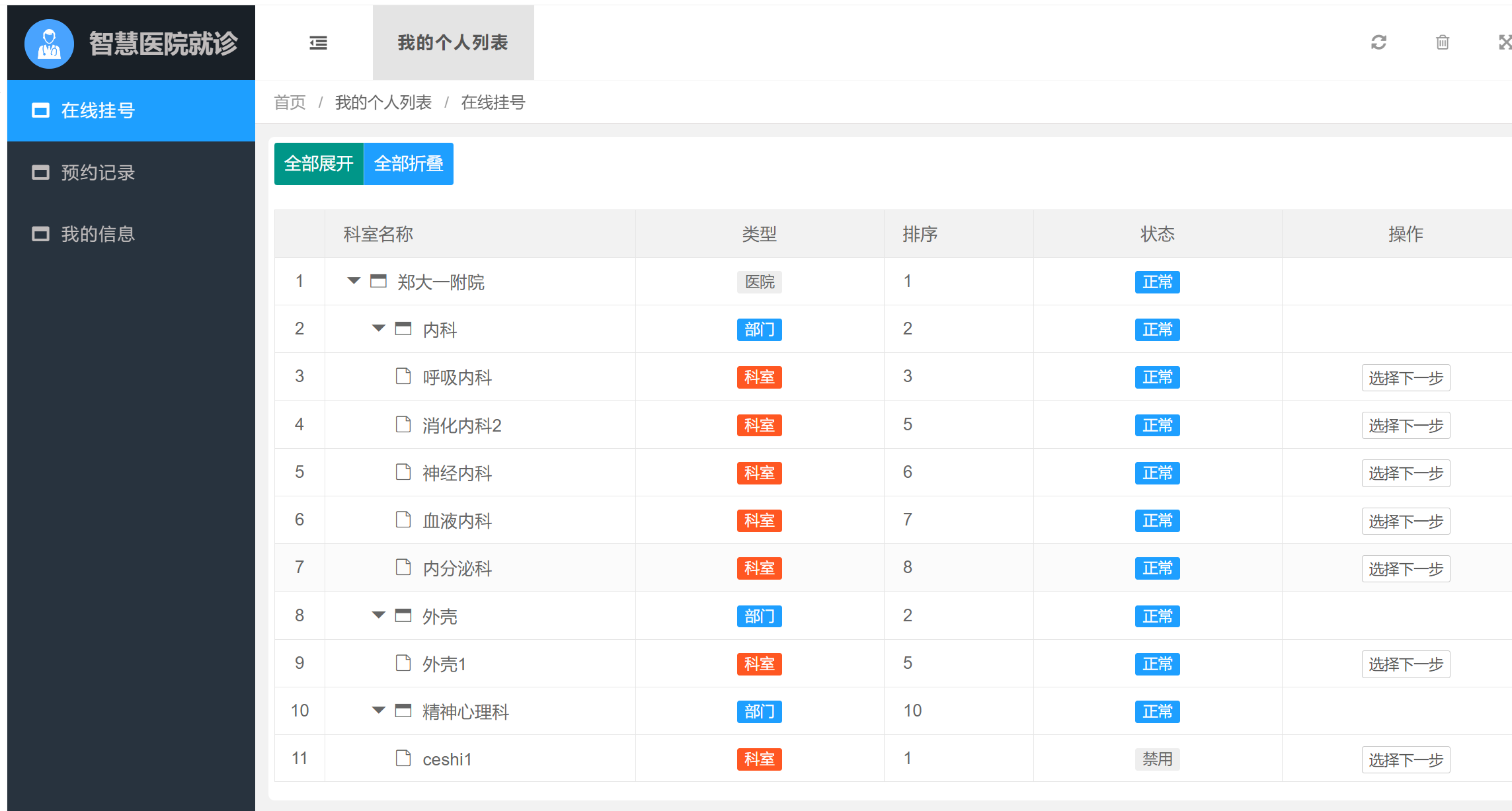Click 首页 in the breadcrumb
Screen dimensions: 1512x811
click(290, 102)
